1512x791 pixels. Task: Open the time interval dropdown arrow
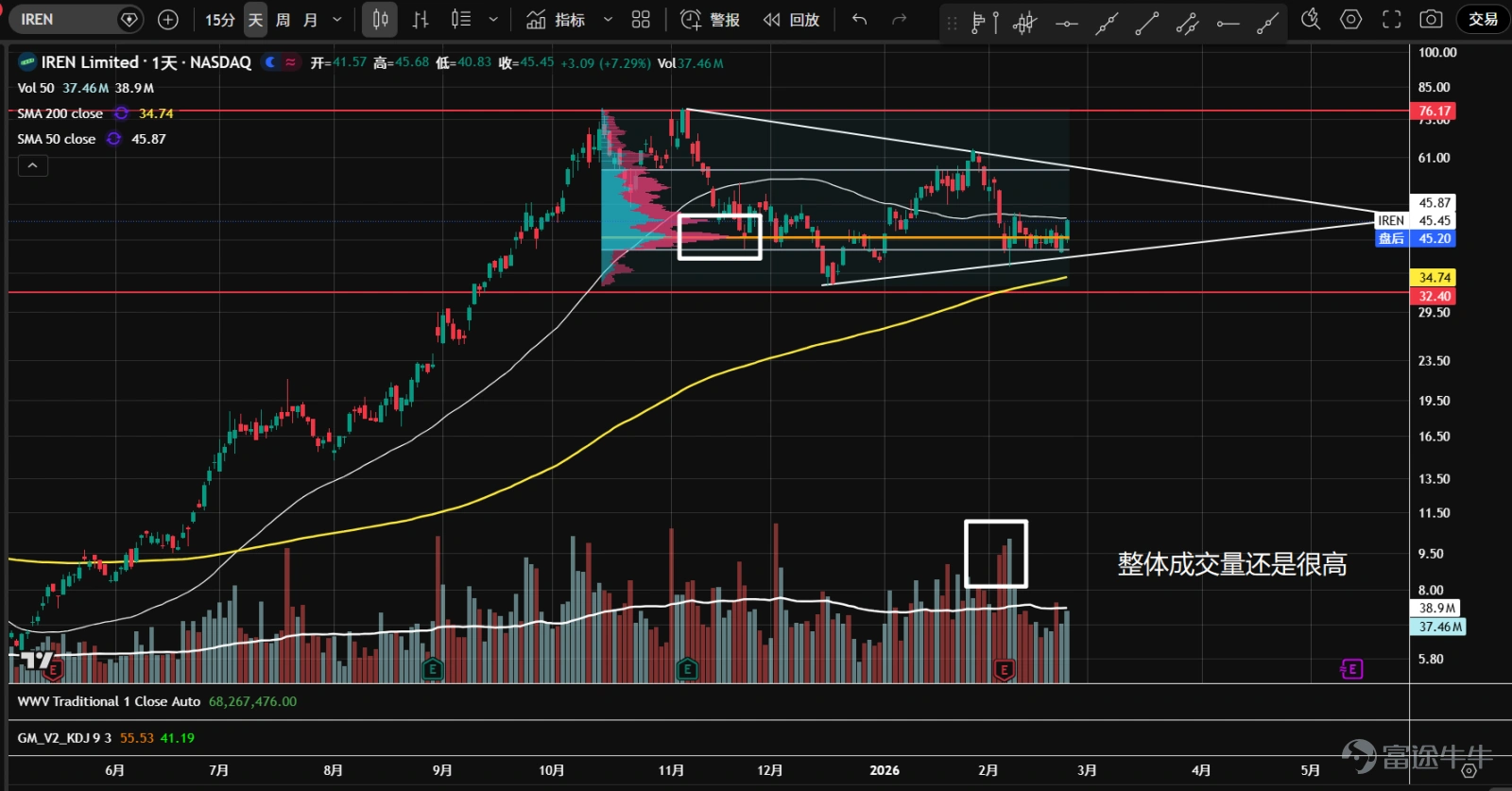[x=336, y=20]
